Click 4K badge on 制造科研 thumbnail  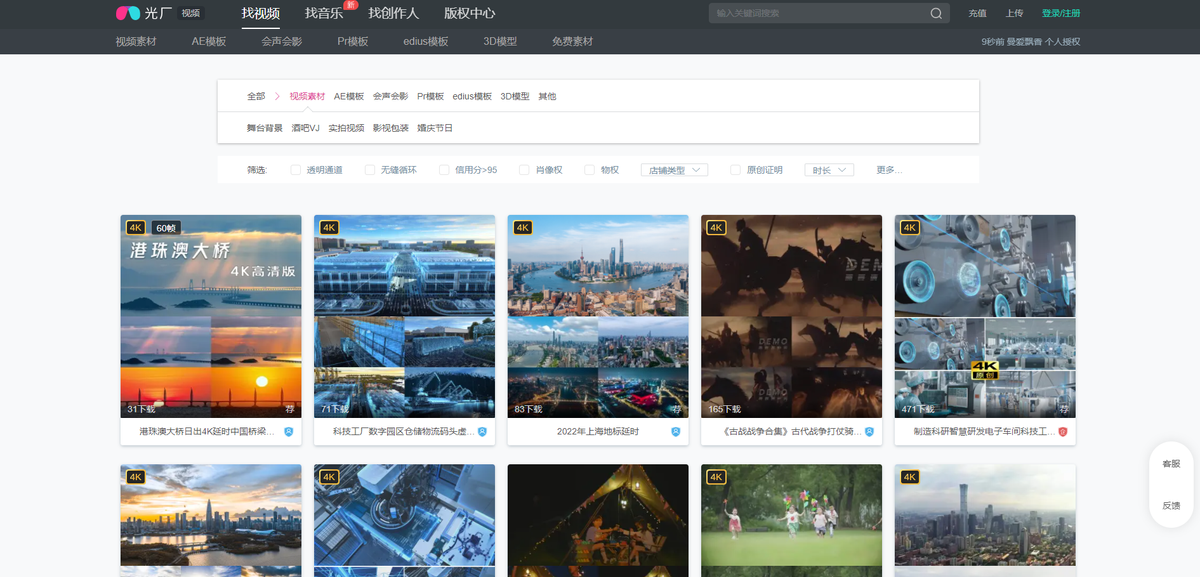pyautogui.click(x=910, y=228)
